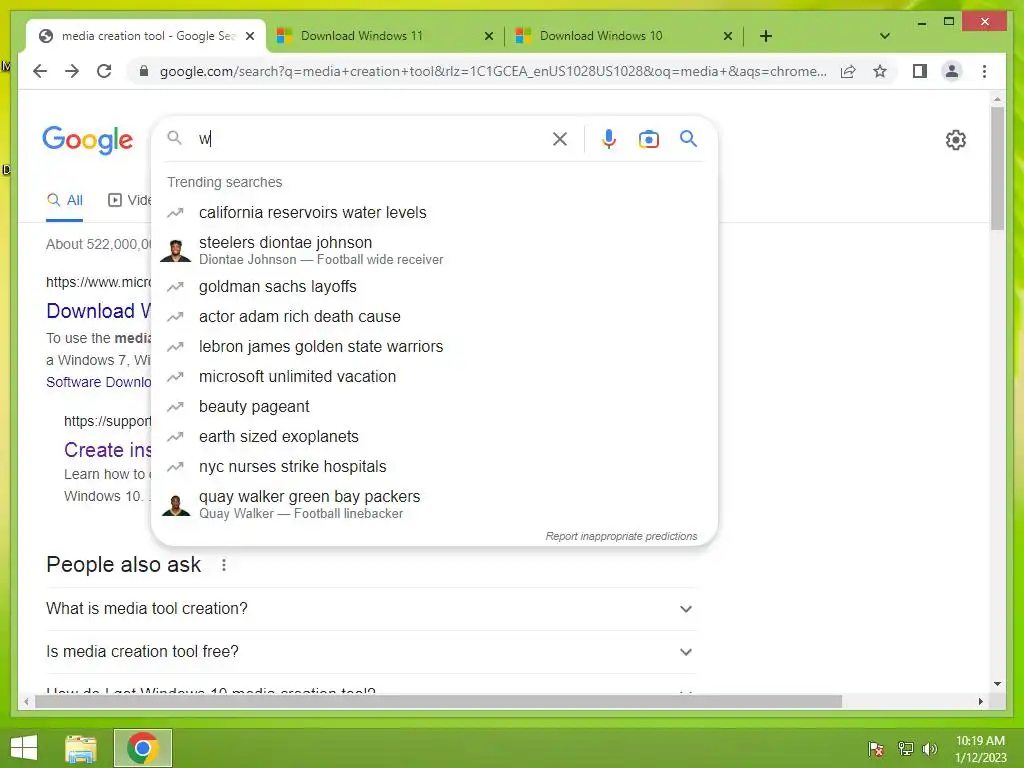Image resolution: width=1024 pixels, height=768 pixels.
Task: Open Google quick settings gear
Action: [955, 140]
